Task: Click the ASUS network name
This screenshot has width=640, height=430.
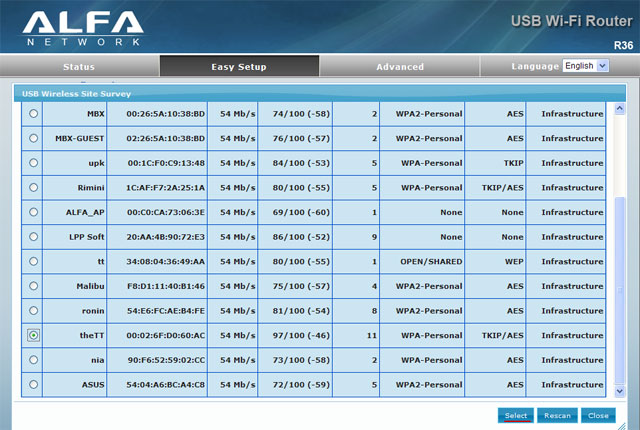Action: (93, 384)
